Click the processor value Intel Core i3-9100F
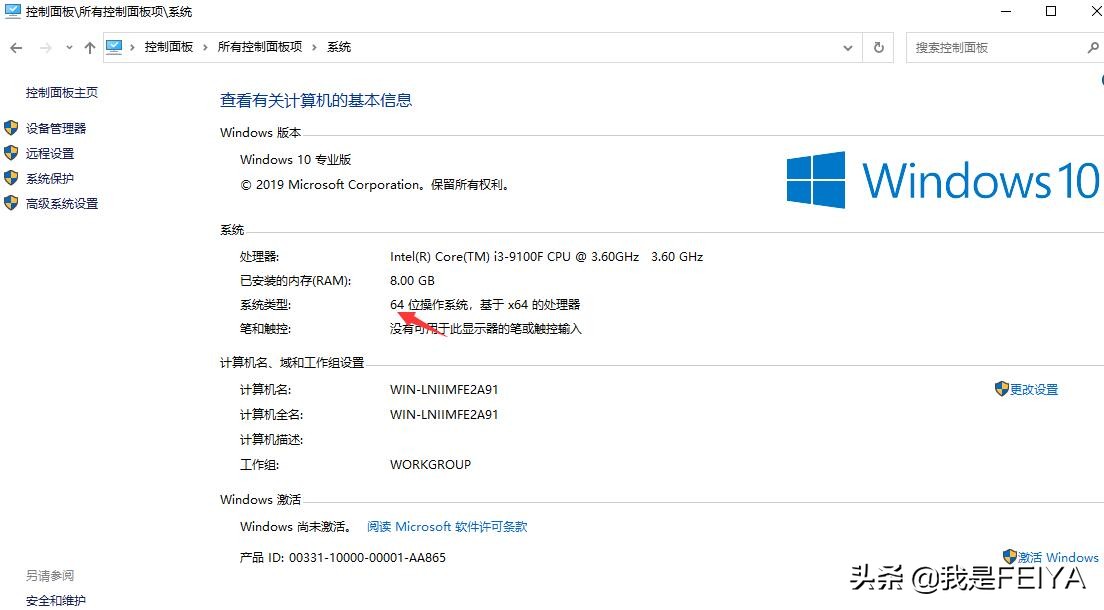This screenshot has height=610, width=1104. point(546,257)
